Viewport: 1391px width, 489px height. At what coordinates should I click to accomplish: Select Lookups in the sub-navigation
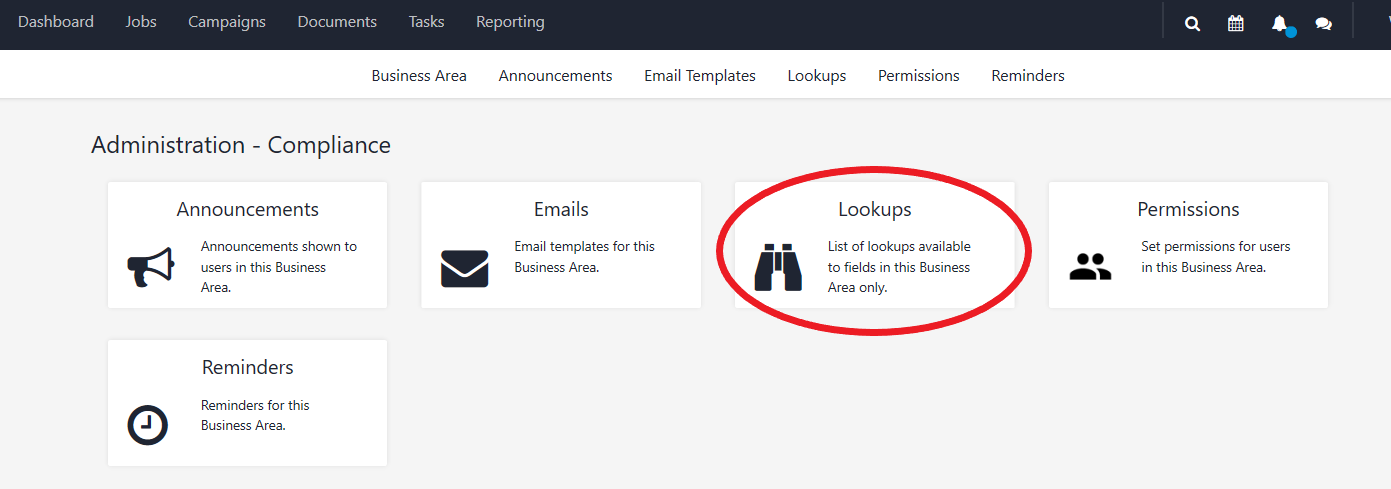817,76
